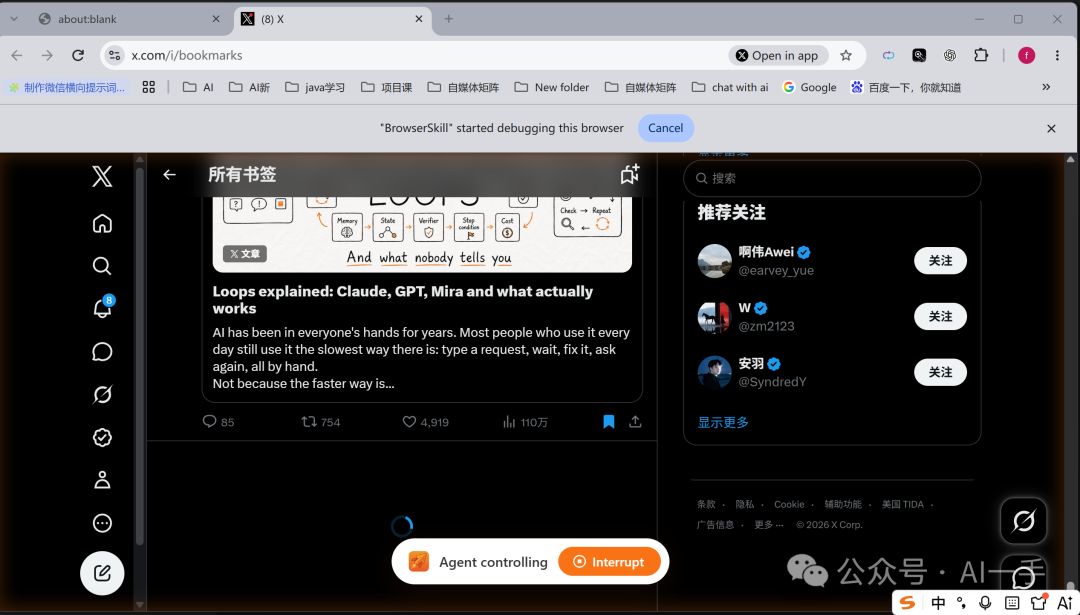This screenshot has height=615, width=1080.
Task: Click the X logo in sidebar
Action: (x=102, y=176)
